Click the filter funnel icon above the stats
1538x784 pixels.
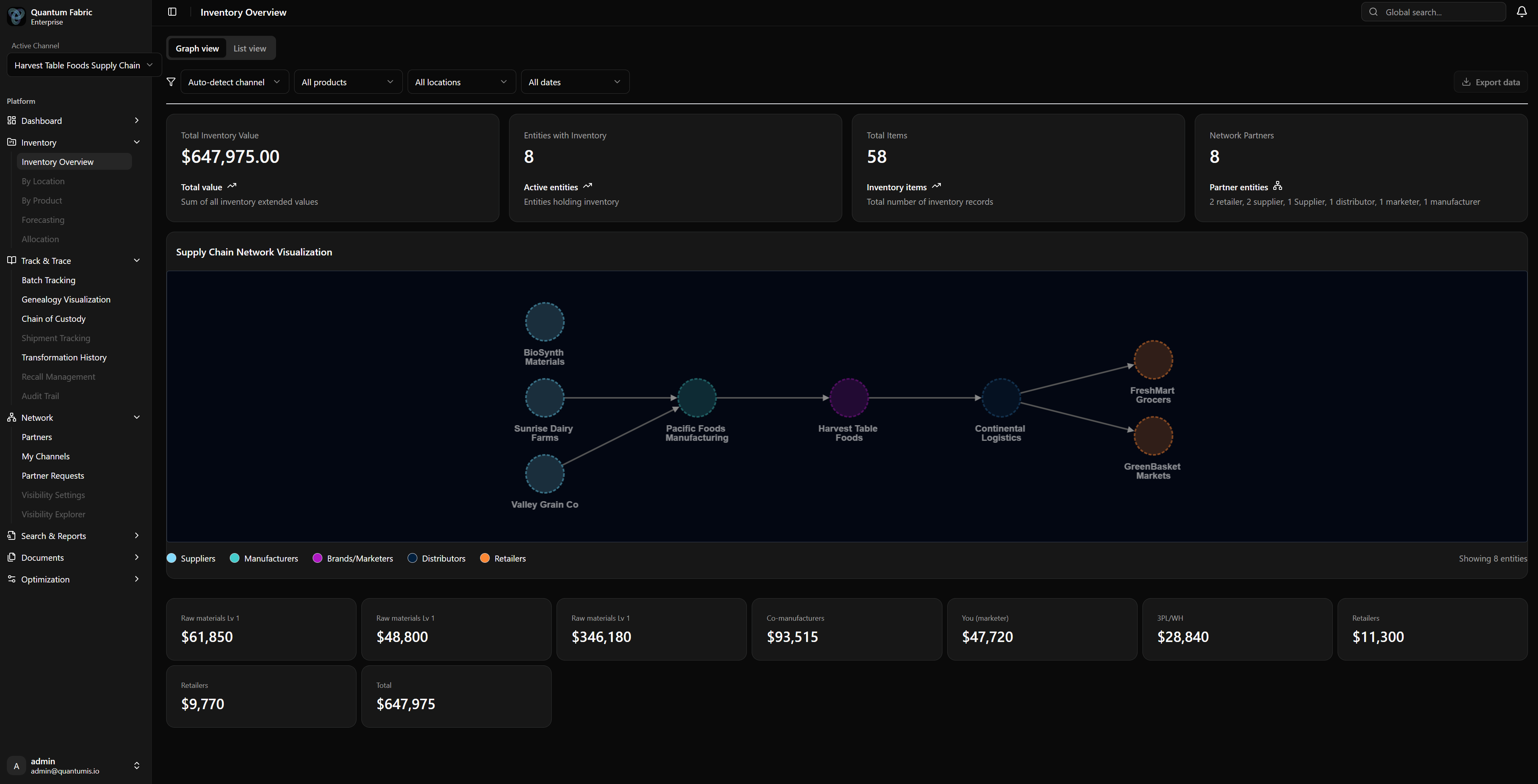[171, 82]
